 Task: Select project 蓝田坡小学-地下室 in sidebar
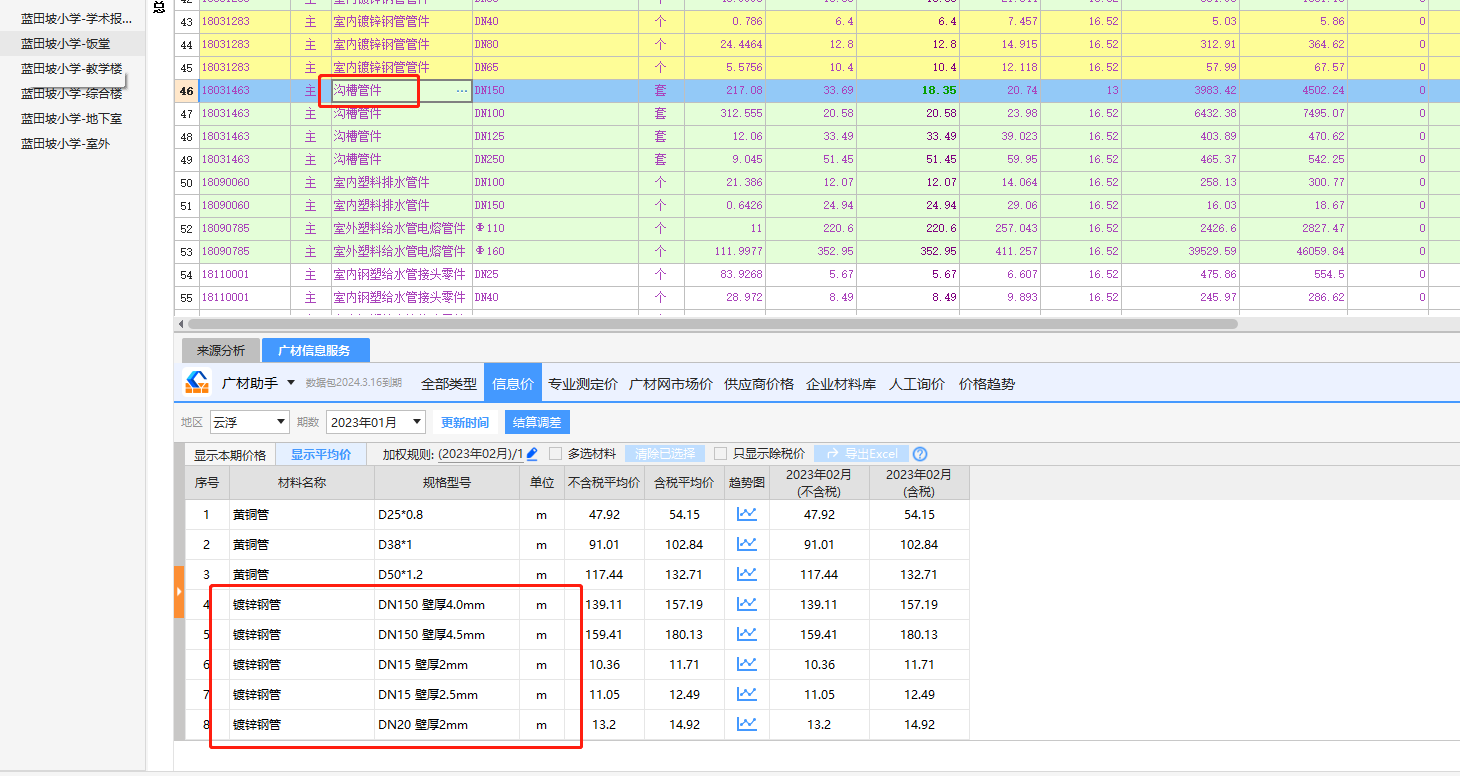72,118
